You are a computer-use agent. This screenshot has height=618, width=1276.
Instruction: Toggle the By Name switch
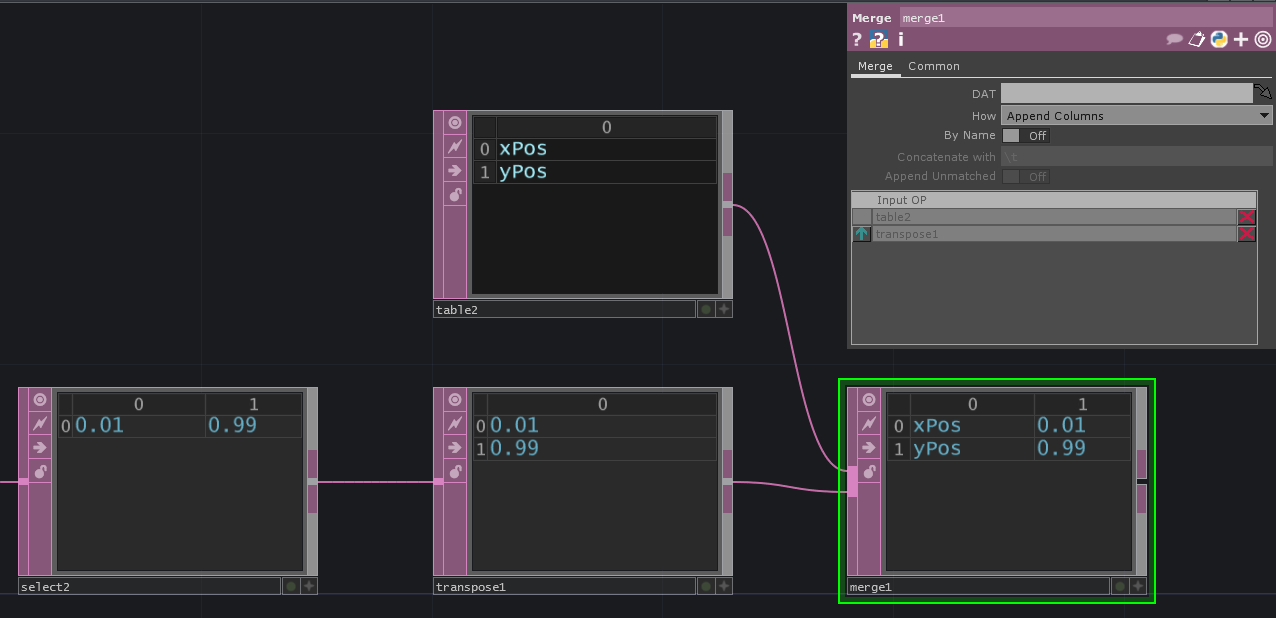(x=1025, y=136)
